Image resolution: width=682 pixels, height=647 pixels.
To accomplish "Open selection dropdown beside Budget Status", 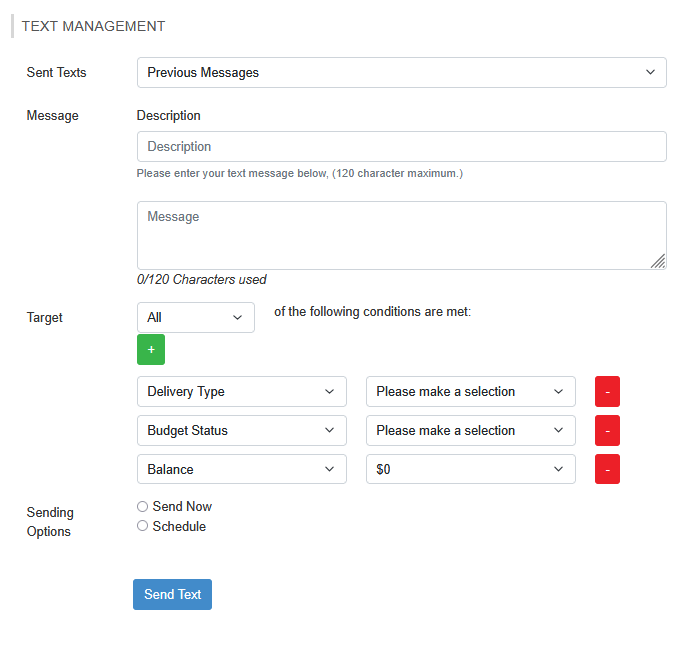I will (x=471, y=430).
